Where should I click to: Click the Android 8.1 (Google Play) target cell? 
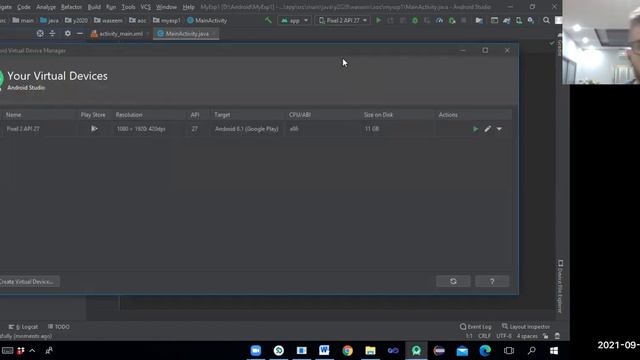tap(247, 129)
